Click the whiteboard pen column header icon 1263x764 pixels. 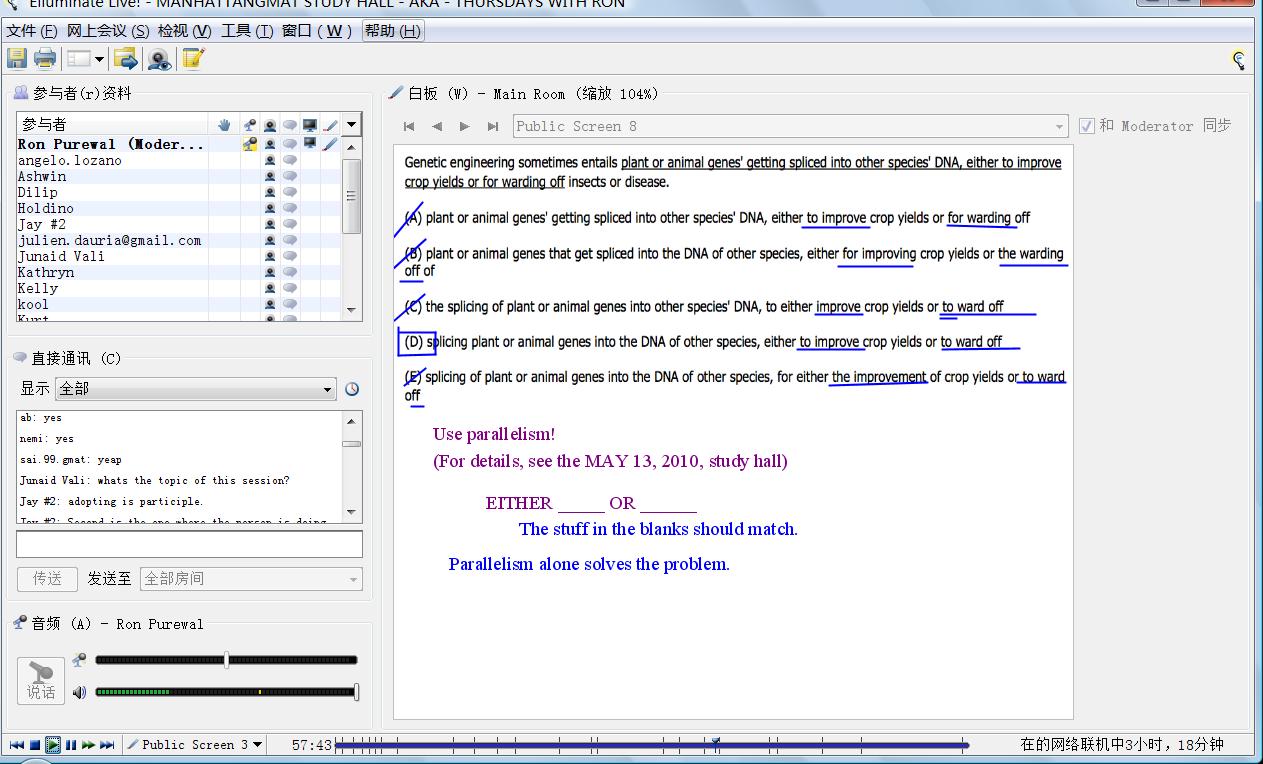(x=330, y=125)
